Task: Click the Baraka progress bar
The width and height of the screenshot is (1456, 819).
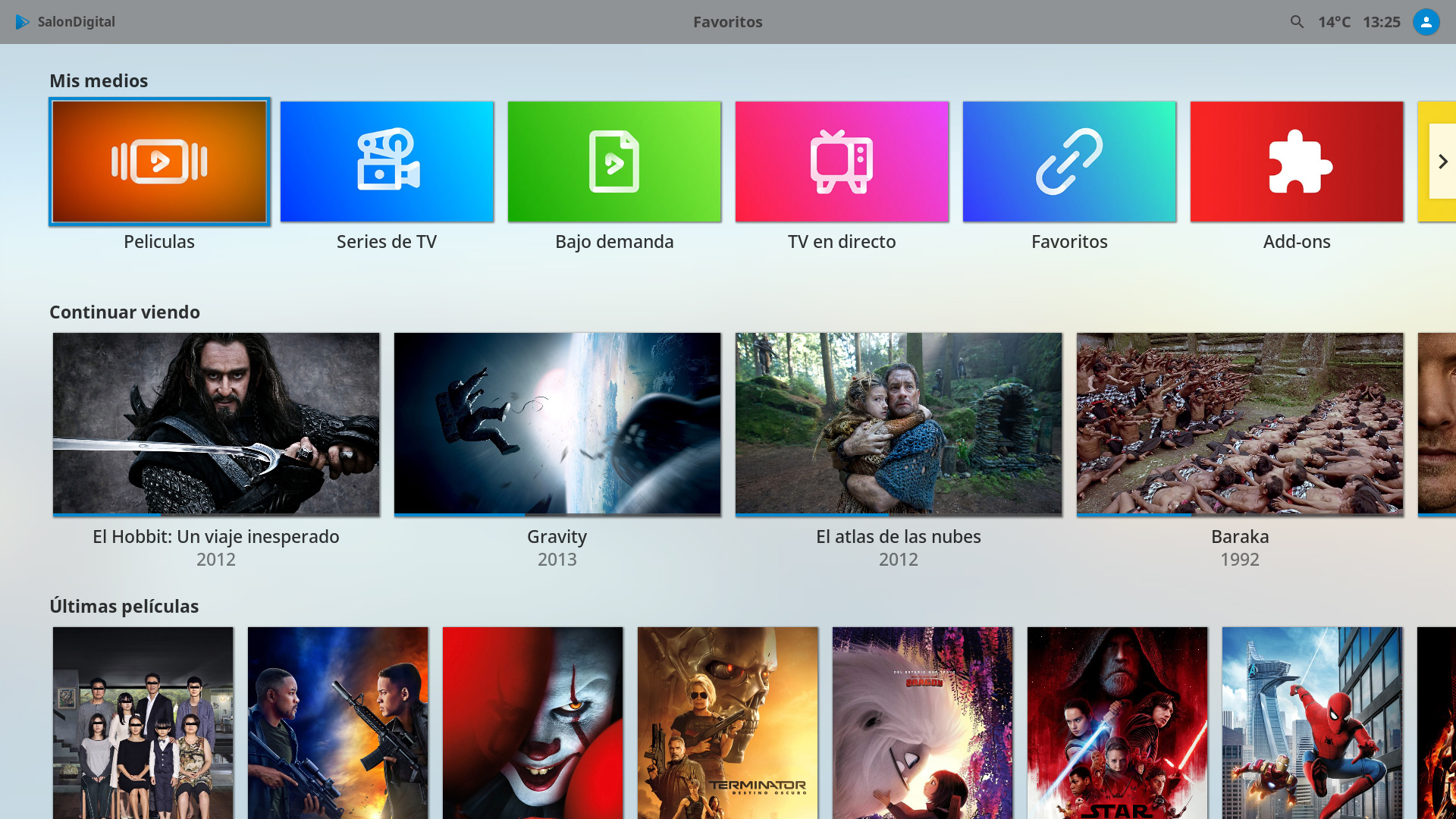Action: (x=1240, y=515)
